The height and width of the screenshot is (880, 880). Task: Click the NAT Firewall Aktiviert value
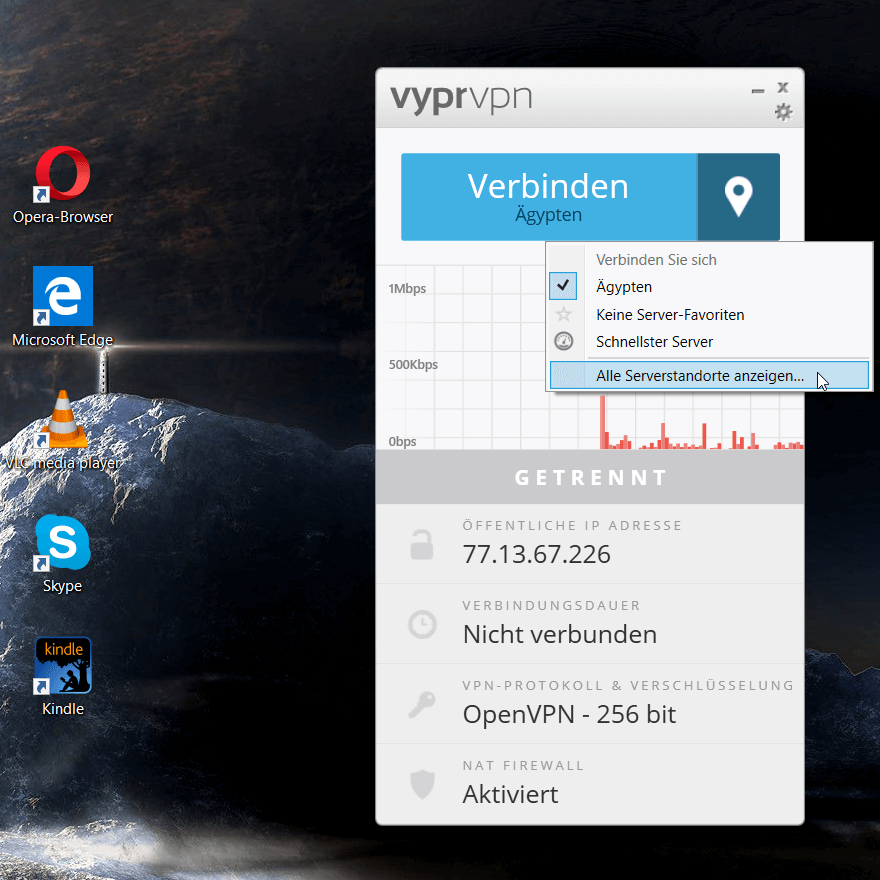(x=511, y=795)
